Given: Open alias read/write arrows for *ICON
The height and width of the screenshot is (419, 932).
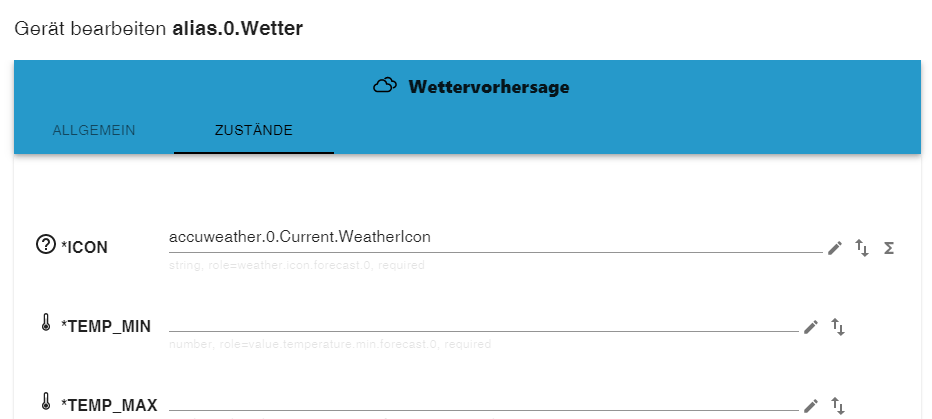Looking at the screenshot, I should pyautogui.click(x=862, y=248).
